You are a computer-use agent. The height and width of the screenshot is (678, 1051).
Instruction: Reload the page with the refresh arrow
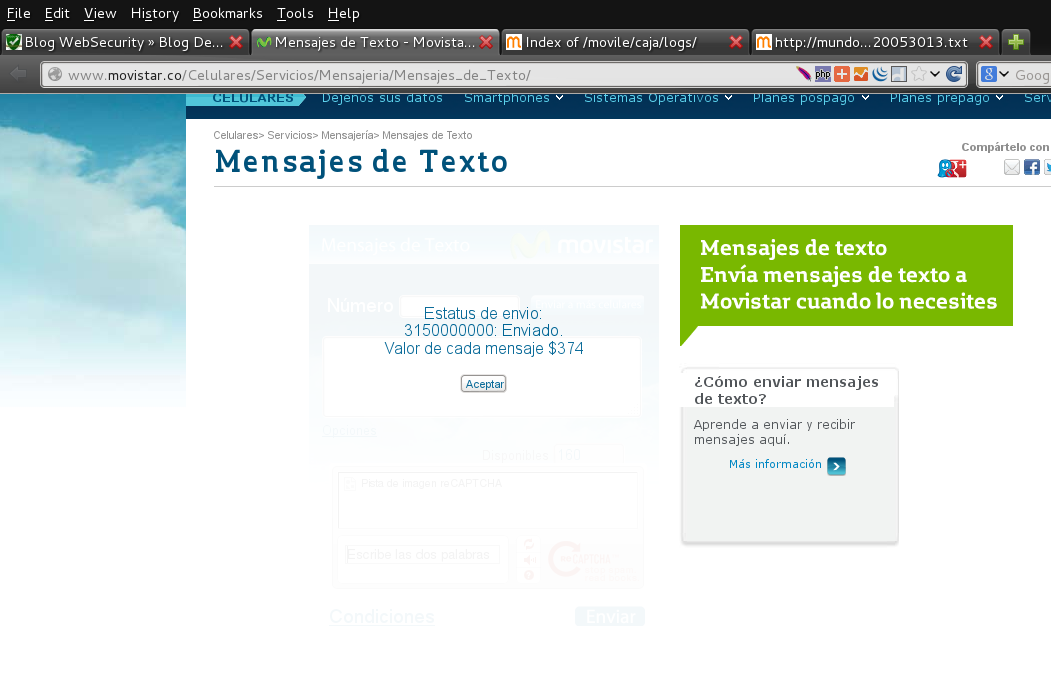(954, 74)
